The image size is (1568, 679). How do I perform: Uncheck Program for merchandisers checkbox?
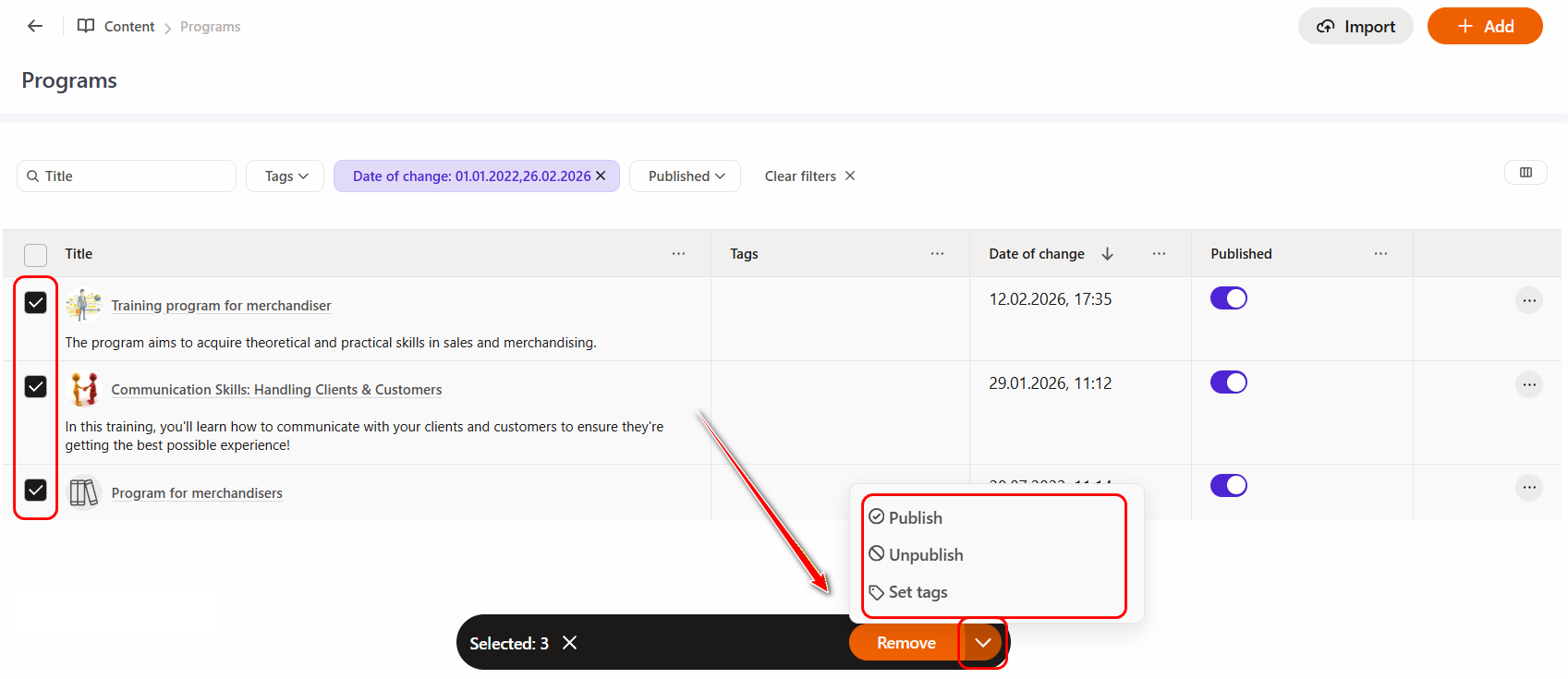(35, 491)
